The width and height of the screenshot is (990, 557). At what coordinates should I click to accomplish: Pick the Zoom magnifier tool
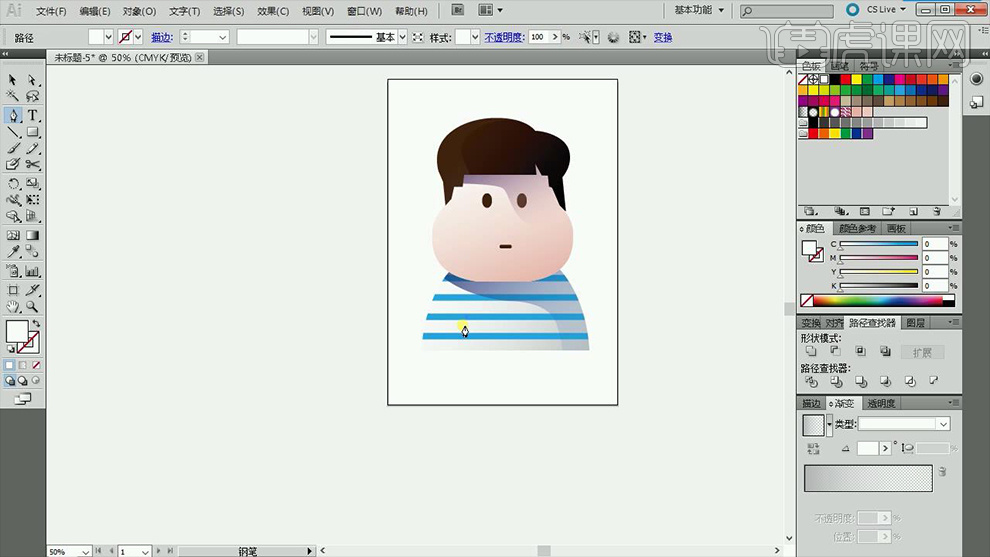[x=32, y=307]
